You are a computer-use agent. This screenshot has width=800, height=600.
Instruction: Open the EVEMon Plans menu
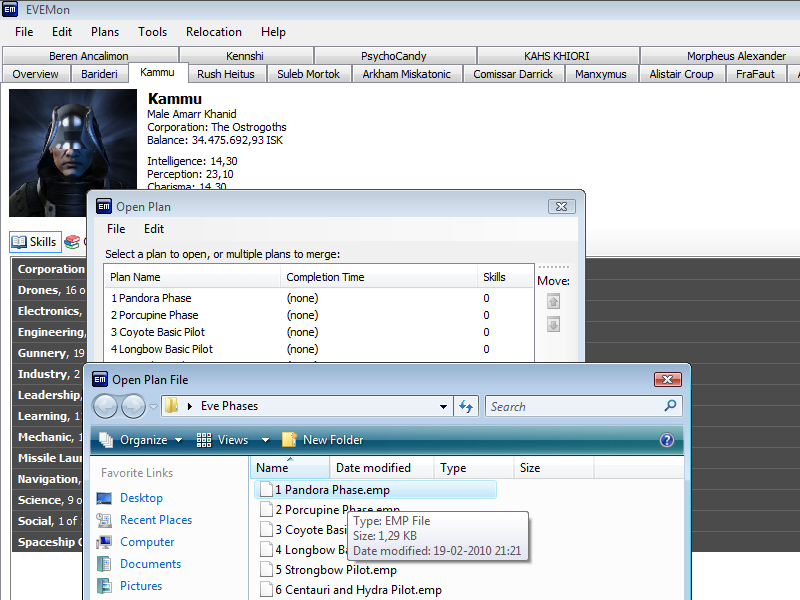(x=105, y=32)
